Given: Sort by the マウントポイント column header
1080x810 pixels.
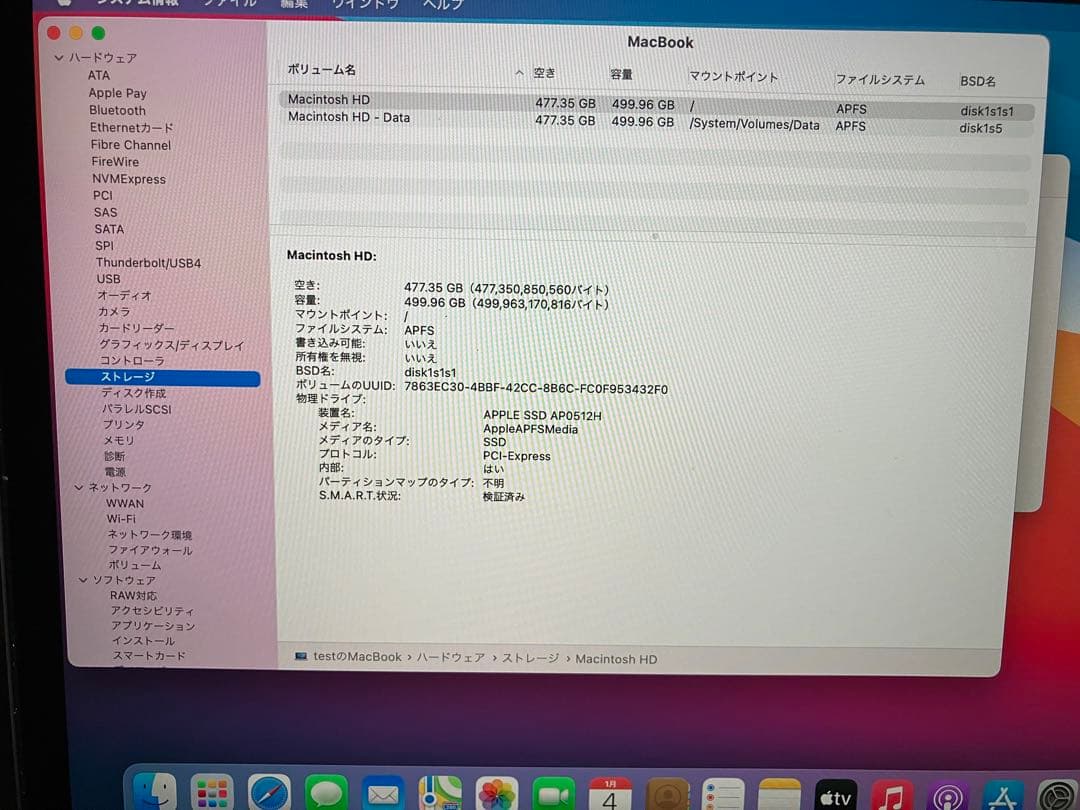Looking at the screenshot, I should [734, 76].
